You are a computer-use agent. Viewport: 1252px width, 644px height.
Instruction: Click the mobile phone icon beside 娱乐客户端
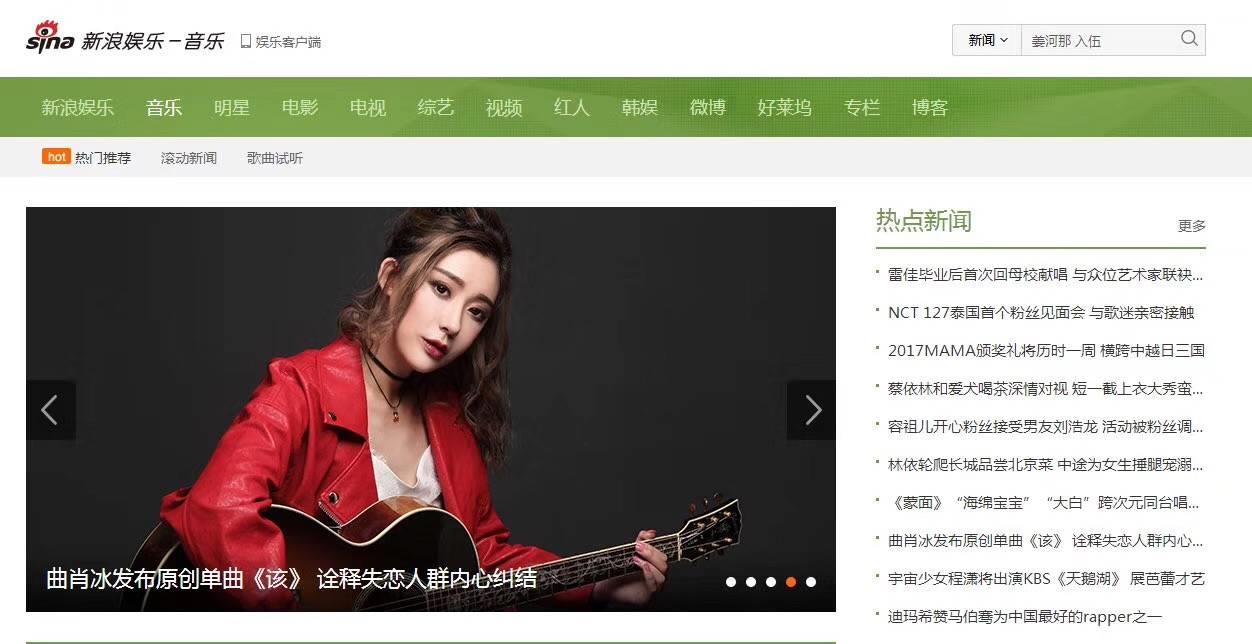pos(245,41)
